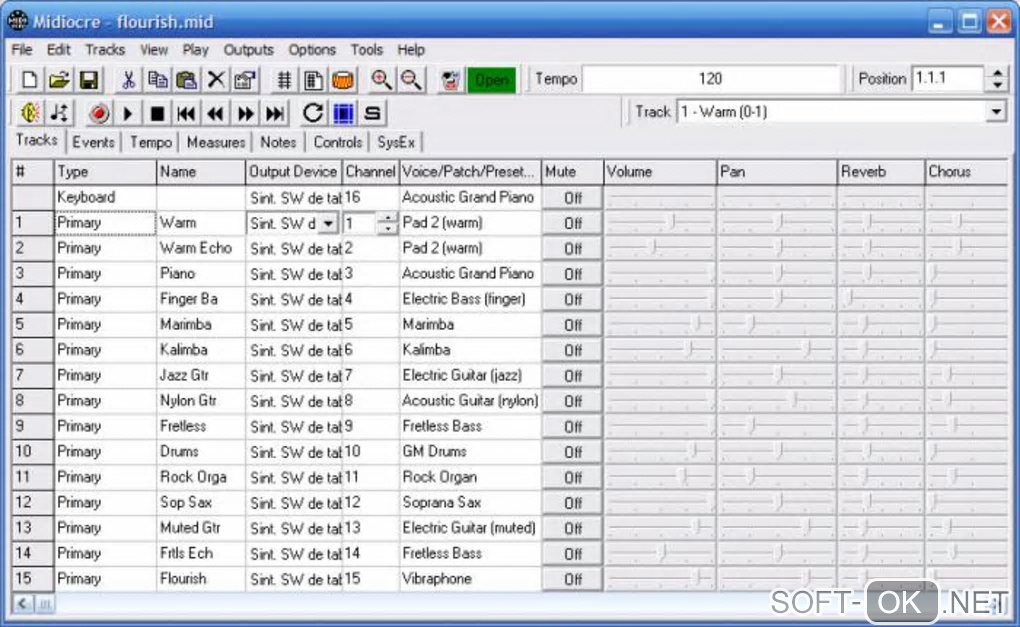The height and width of the screenshot is (627, 1020).
Task: Jump to the start of the song
Action: [x=186, y=113]
